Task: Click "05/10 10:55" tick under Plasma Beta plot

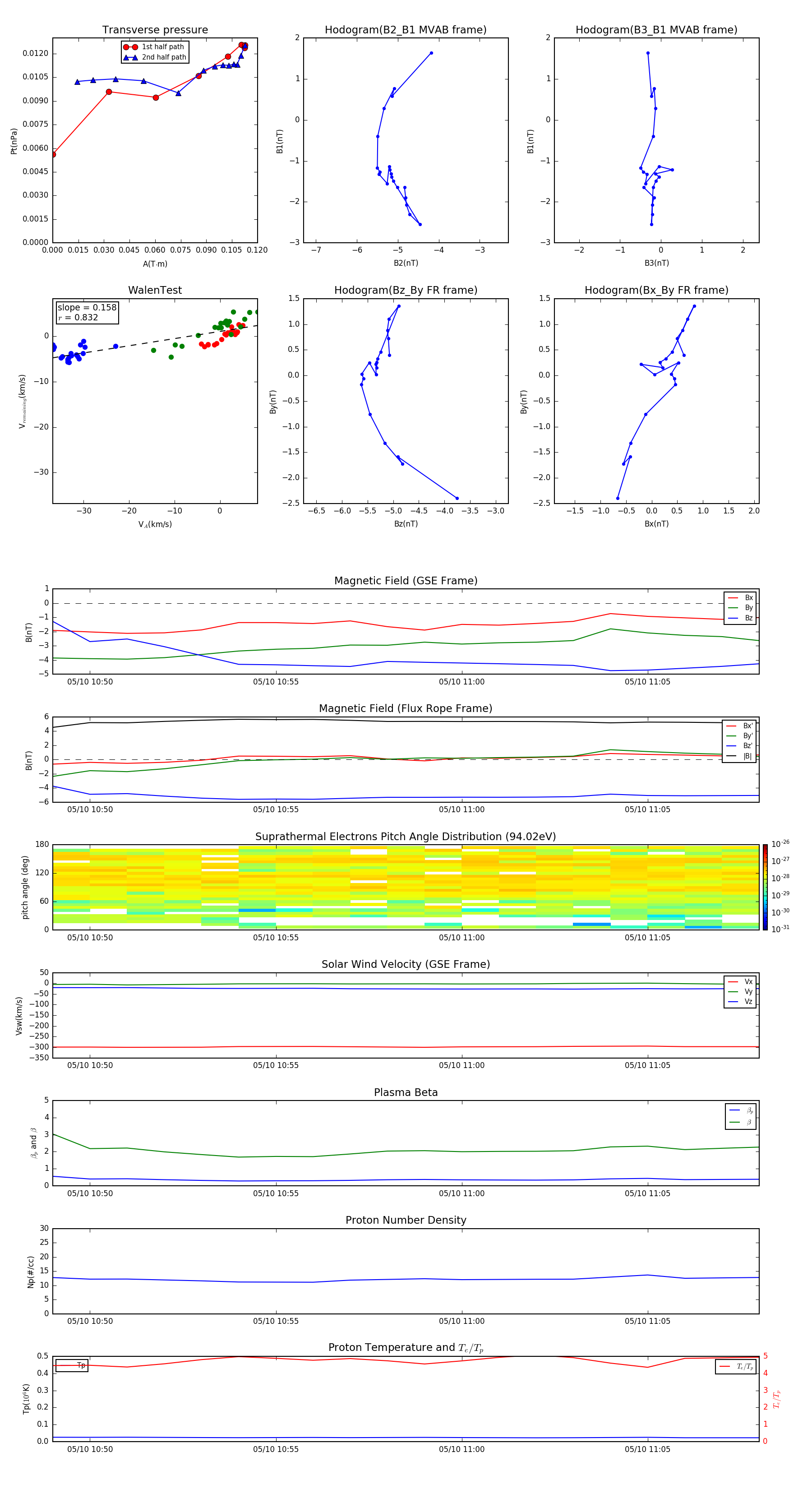Action: (276, 1193)
